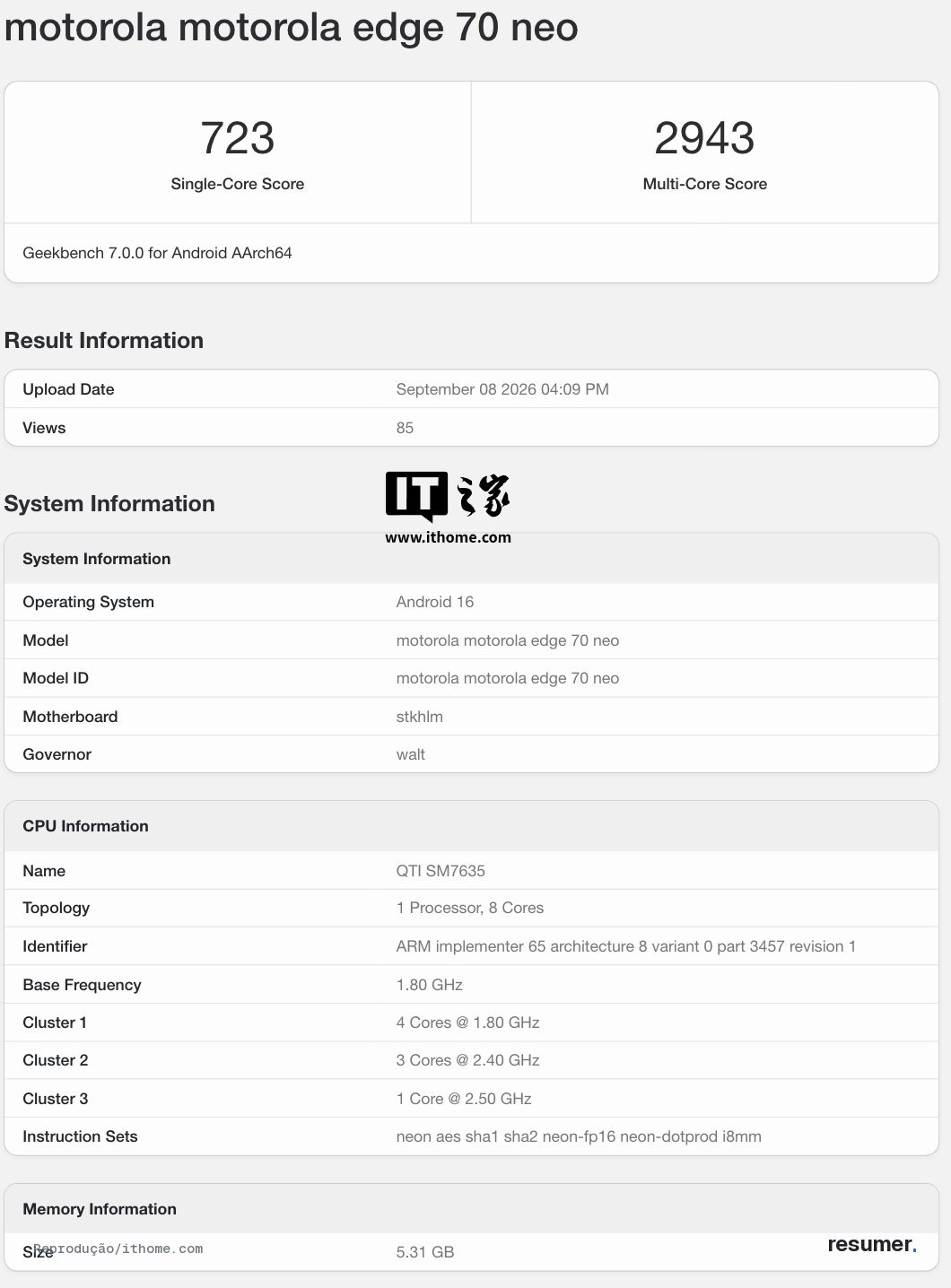The height and width of the screenshot is (1288, 951).
Task: Click the 'Result Information' heading
Action: click(x=104, y=341)
